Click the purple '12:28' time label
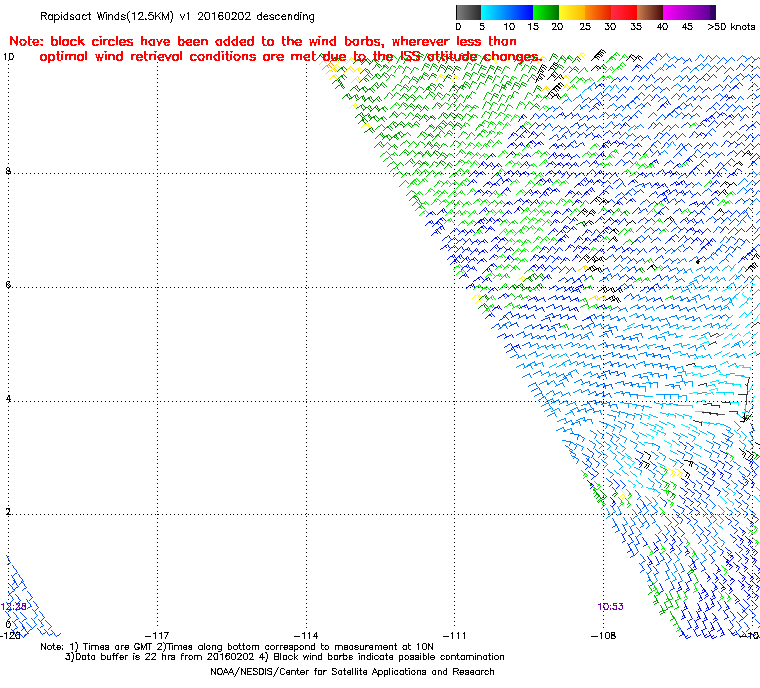Image resolution: width=760 pixels, height=688 pixels. [x=13, y=607]
